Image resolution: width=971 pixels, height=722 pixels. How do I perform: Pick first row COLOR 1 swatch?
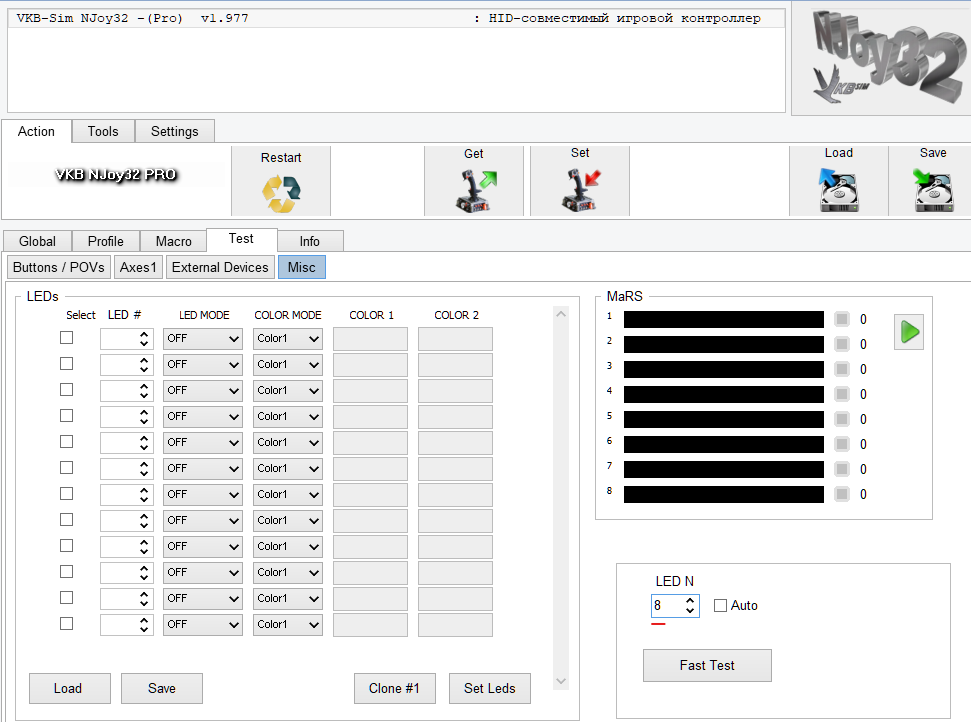[x=370, y=339]
